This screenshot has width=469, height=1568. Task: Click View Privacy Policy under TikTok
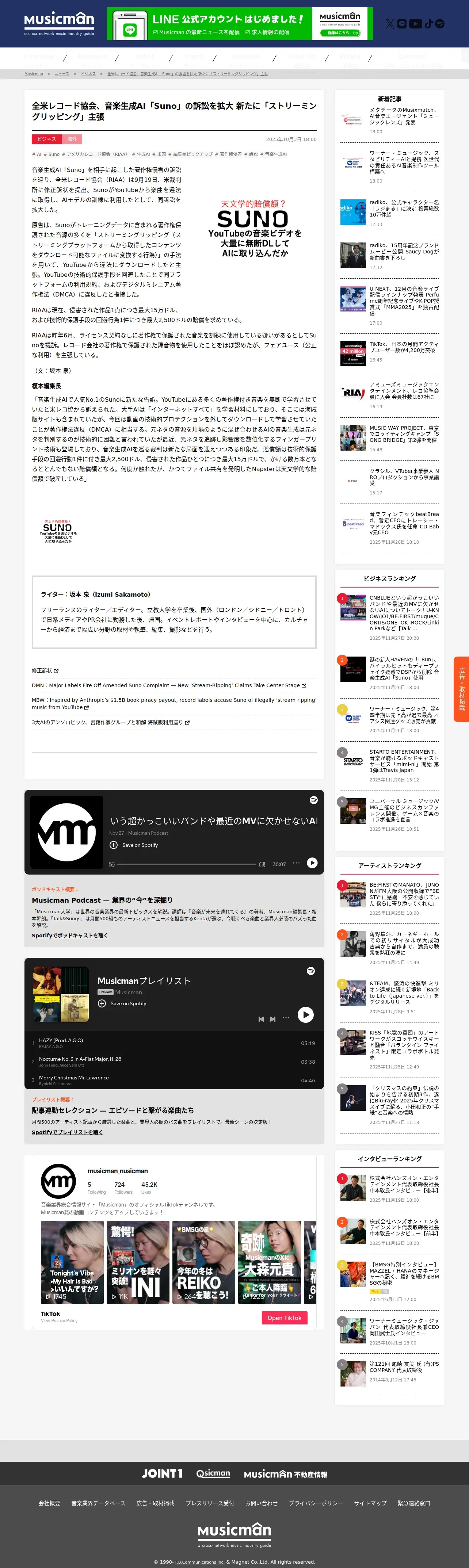coord(59,1321)
